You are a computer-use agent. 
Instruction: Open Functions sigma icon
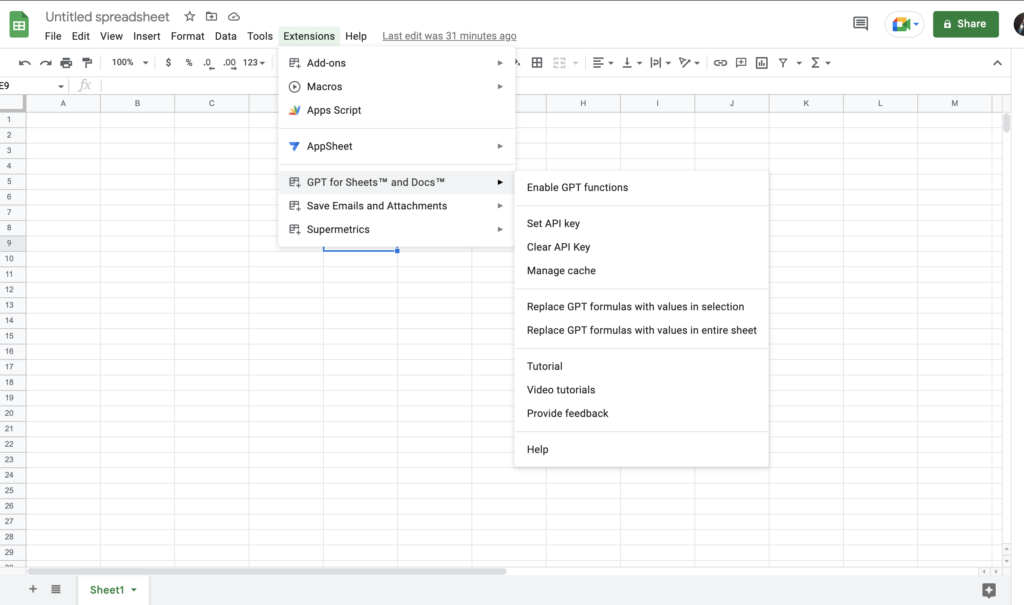coord(815,63)
